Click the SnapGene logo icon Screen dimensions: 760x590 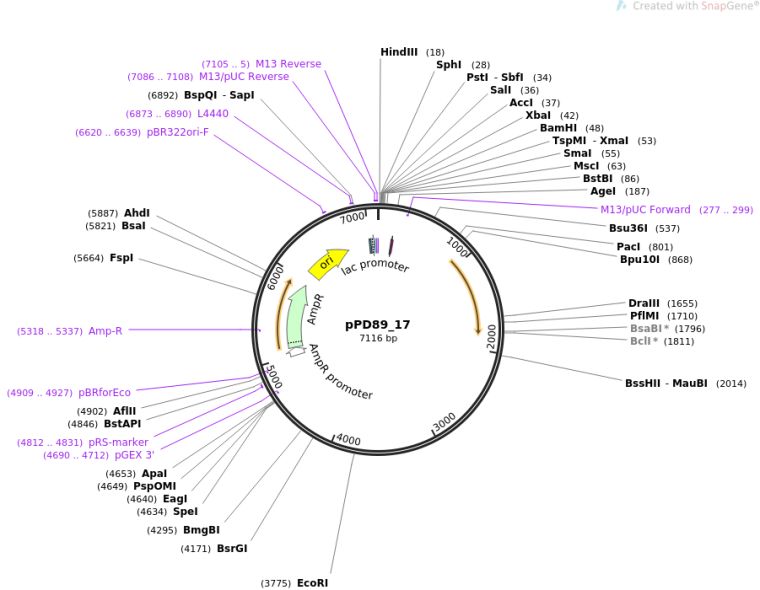(621, 6)
